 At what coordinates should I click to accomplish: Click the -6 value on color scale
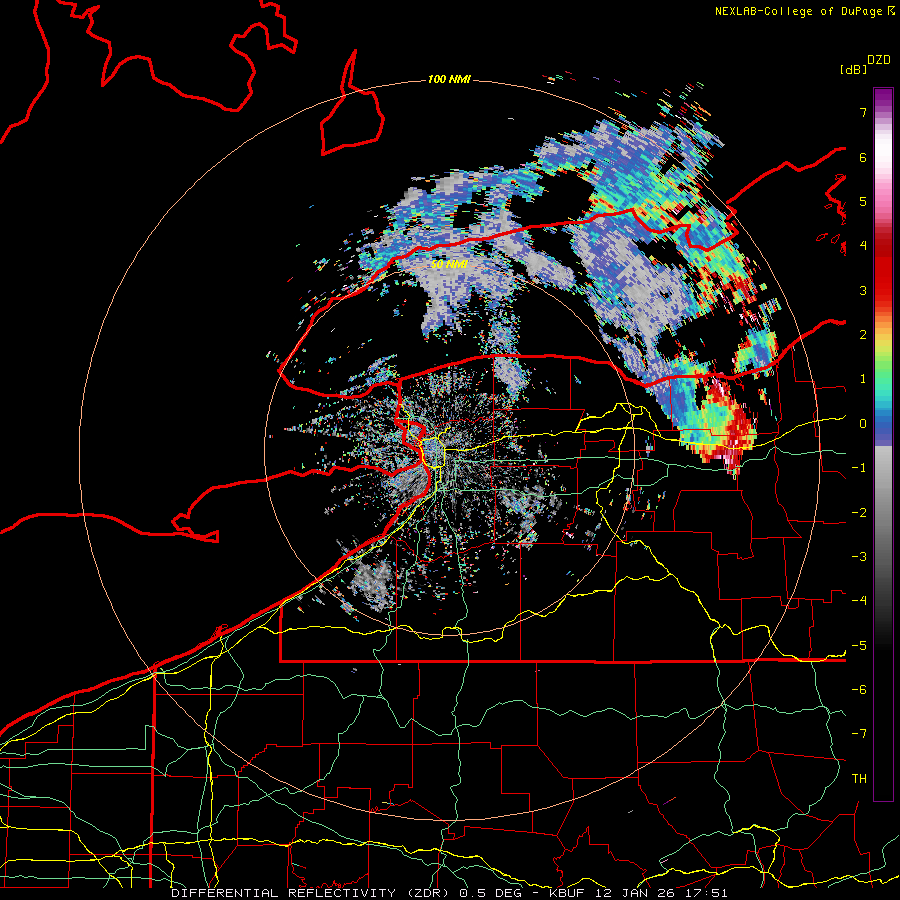[x=859, y=690]
